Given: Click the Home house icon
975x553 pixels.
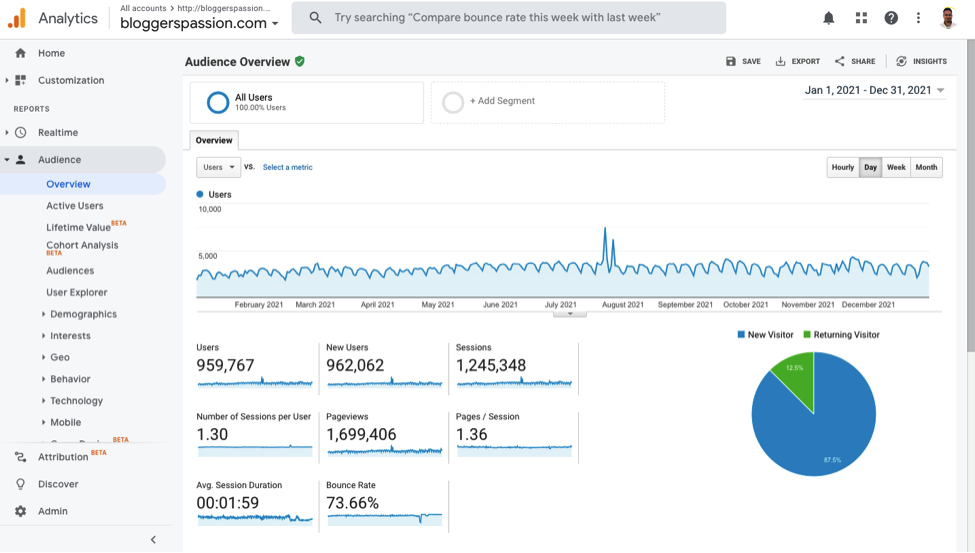Looking at the screenshot, I should tap(21, 53).
